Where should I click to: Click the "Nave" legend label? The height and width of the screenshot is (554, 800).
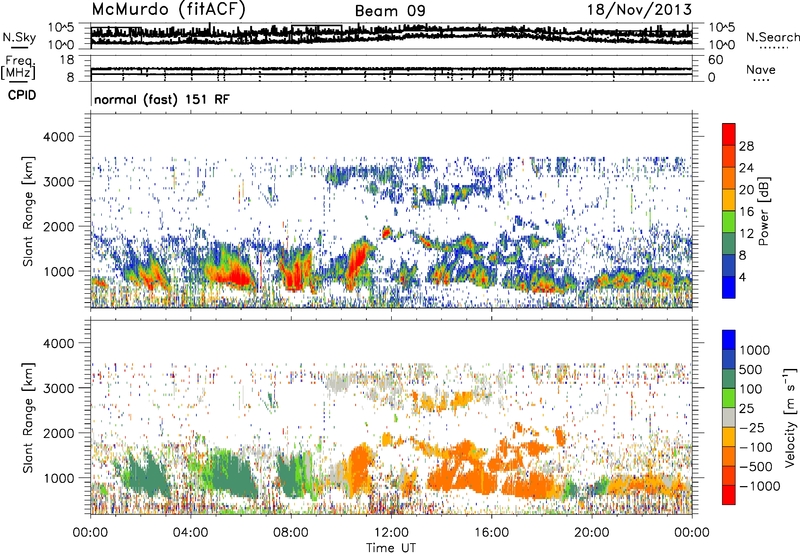point(761,69)
